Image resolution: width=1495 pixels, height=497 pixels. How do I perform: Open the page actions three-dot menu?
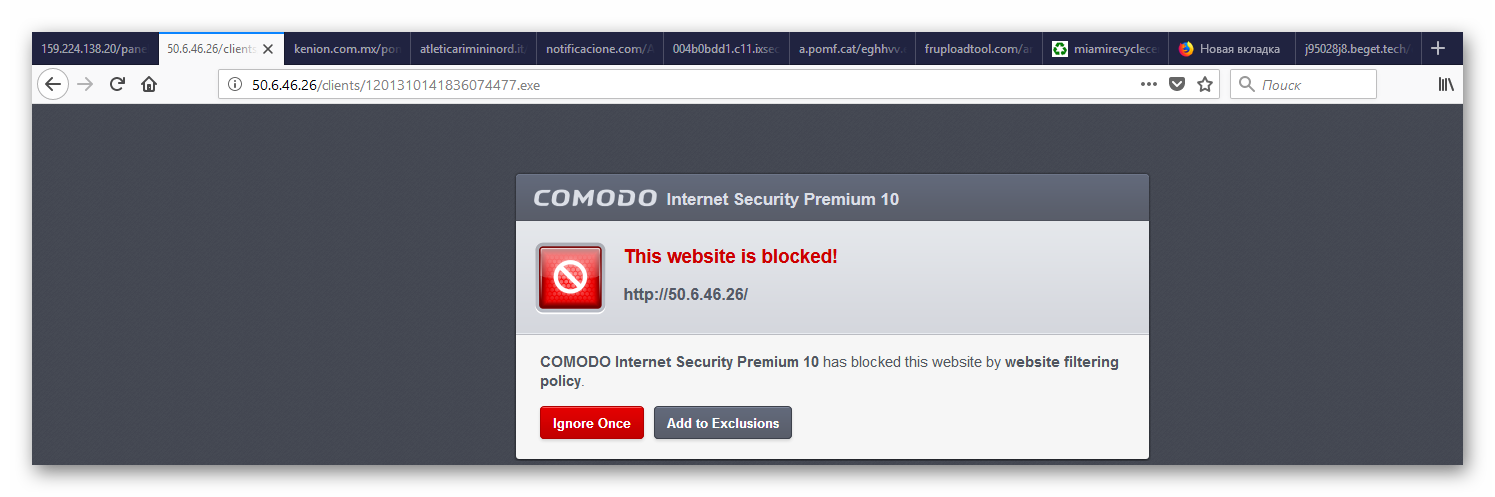click(1148, 85)
